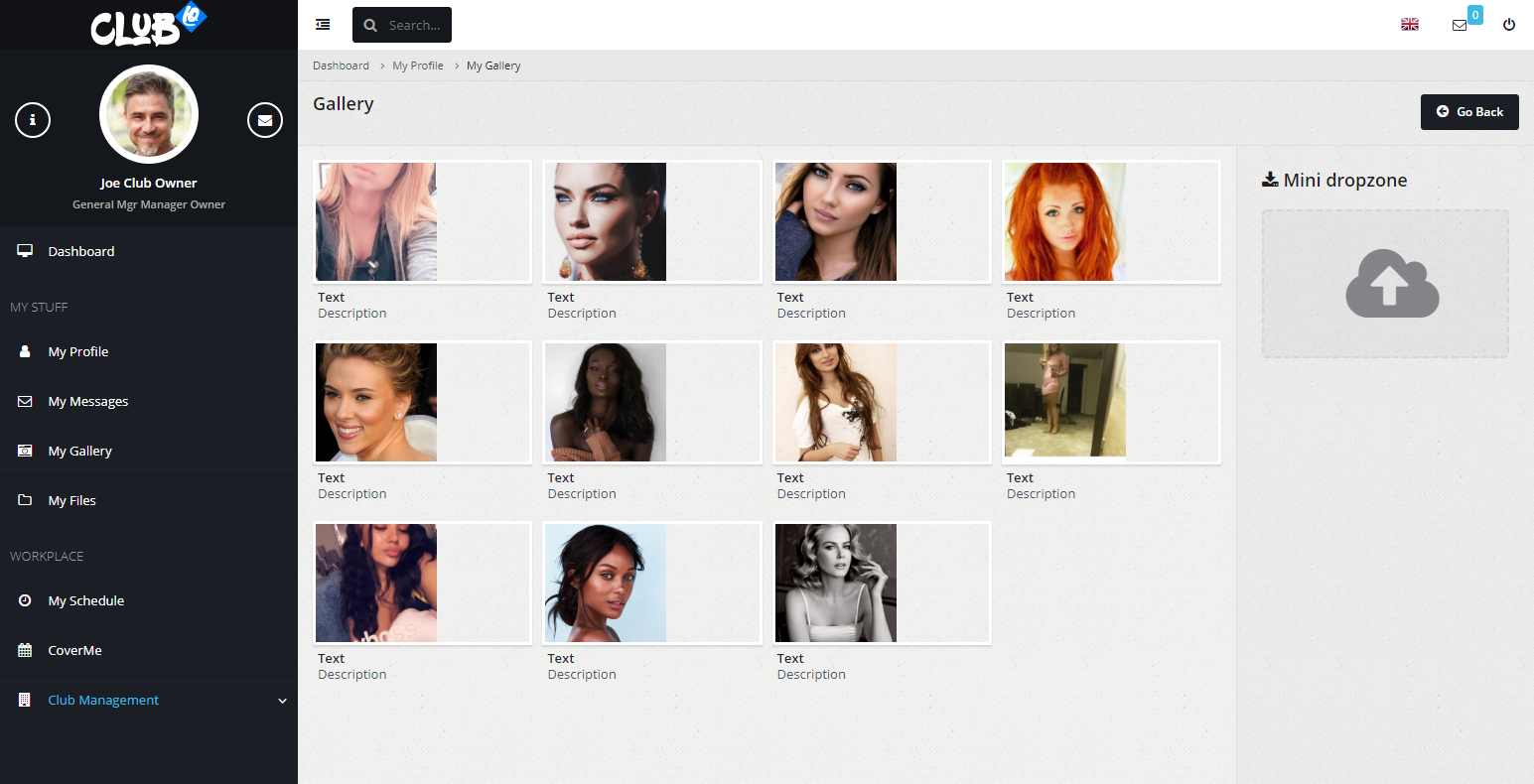Open black and white blonde photo
The width and height of the screenshot is (1534, 784).
pyautogui.click(x=836, y=584)
